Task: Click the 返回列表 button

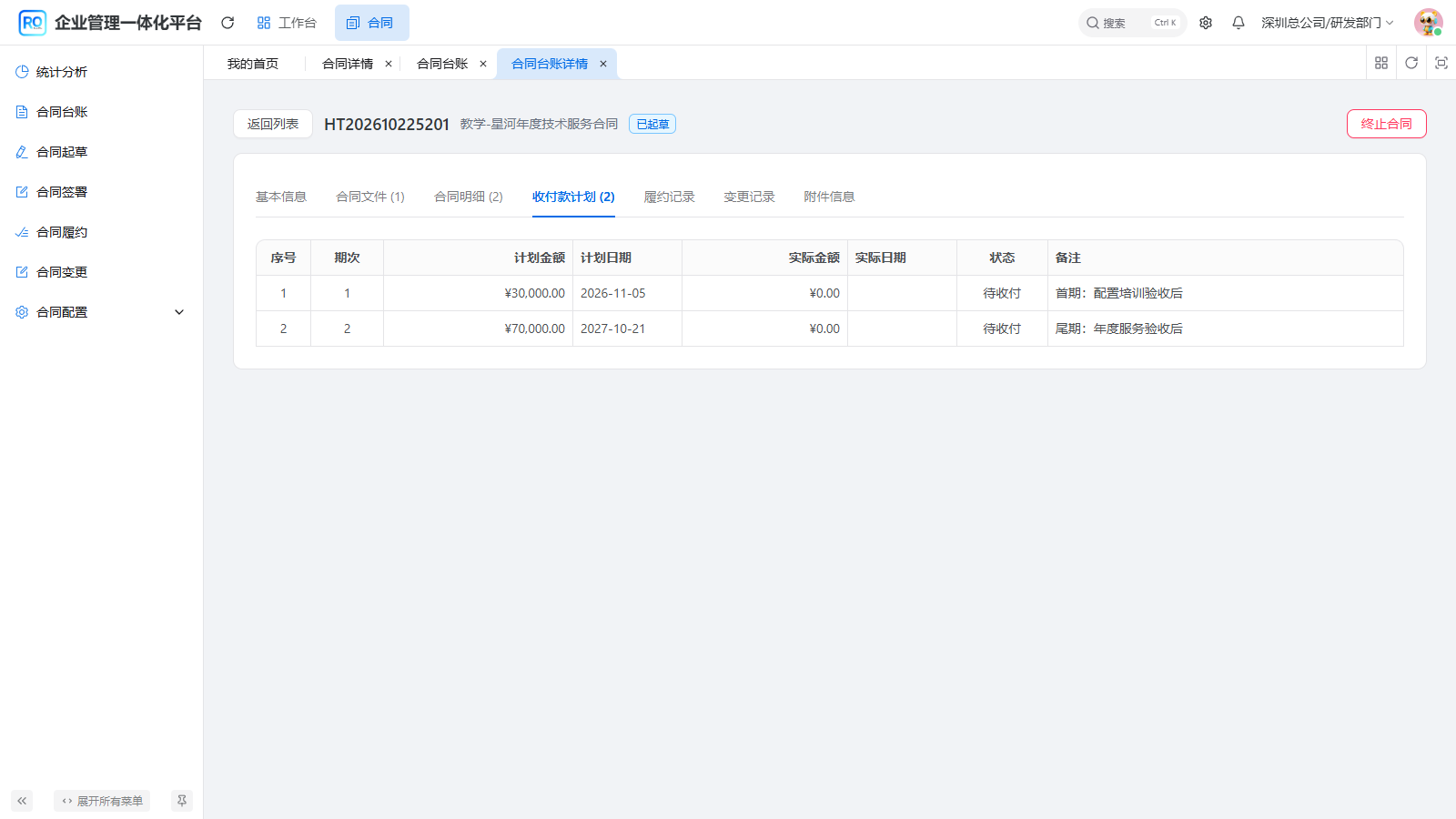Action: (x=273, y=124)
